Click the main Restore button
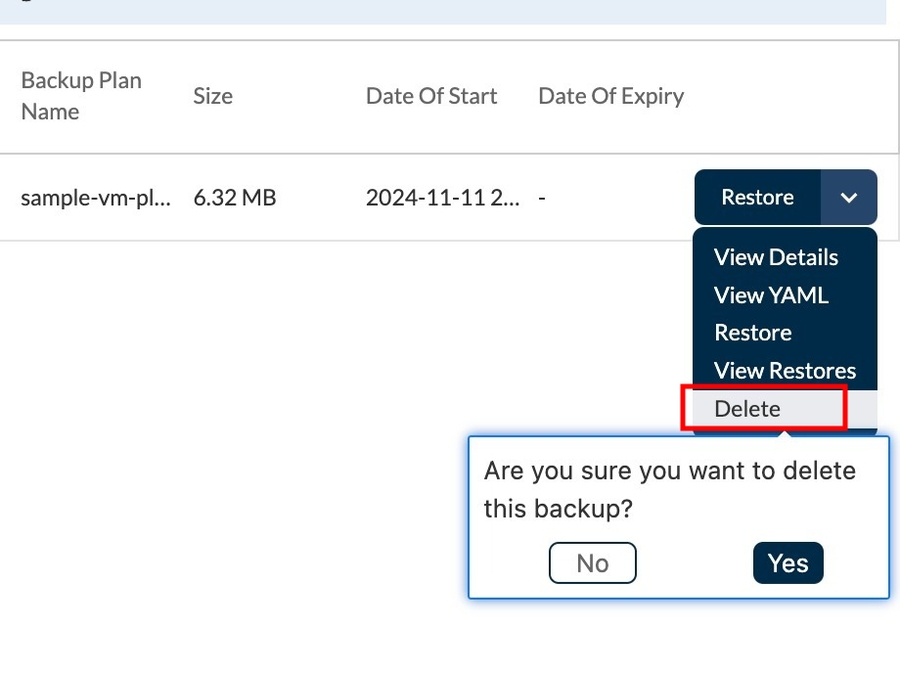Viewport: 900px width, 675px height. 757,198
